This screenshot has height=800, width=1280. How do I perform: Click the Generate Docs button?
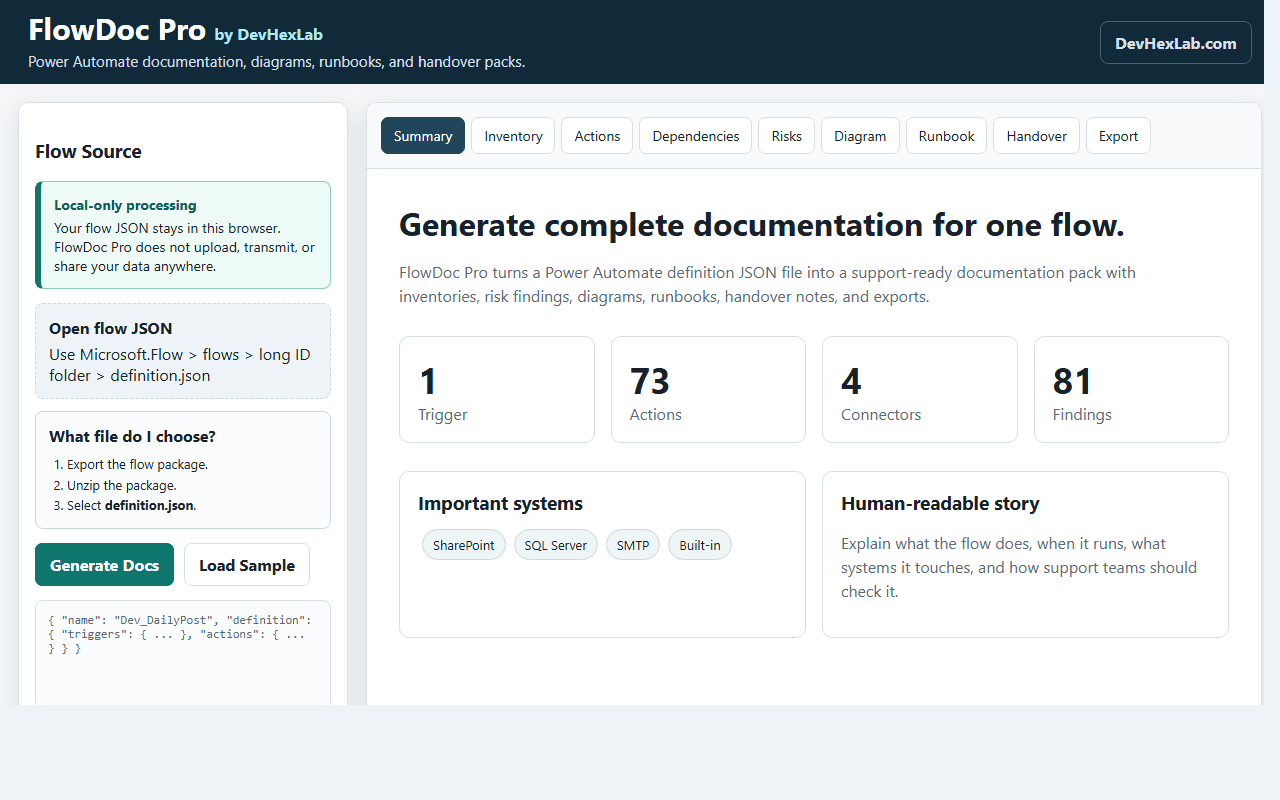104,565
